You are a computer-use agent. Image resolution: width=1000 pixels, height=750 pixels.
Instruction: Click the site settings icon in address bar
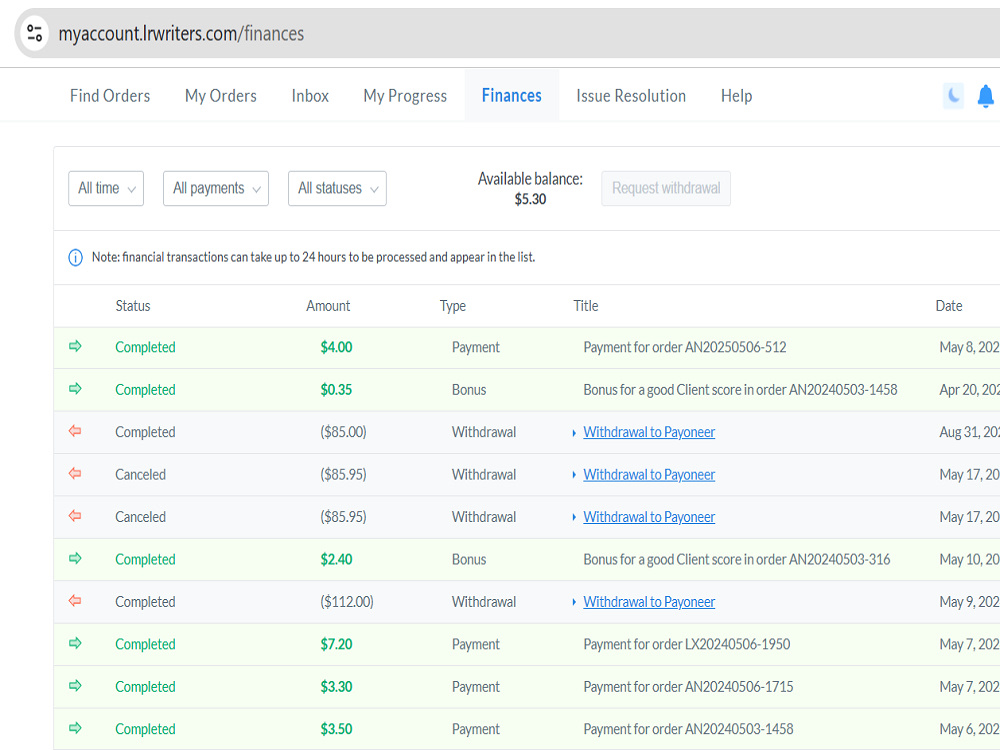[34, 33]
